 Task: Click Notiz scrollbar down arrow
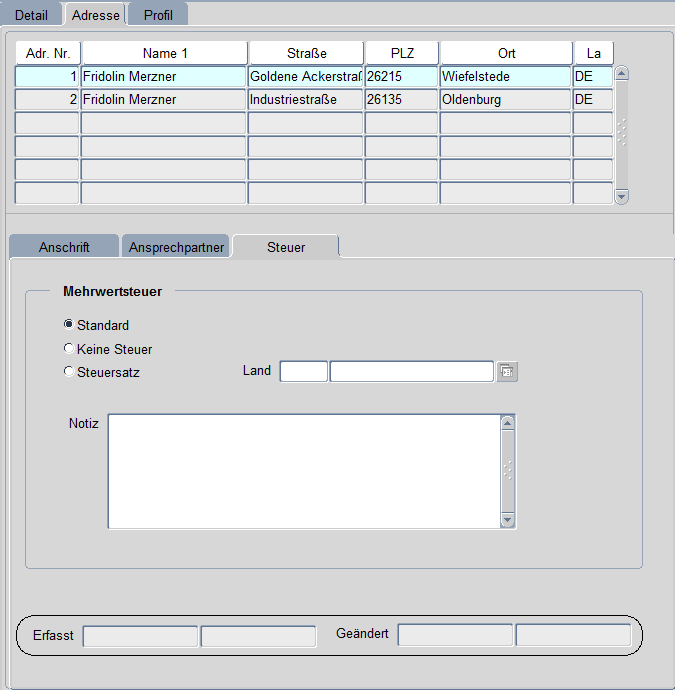coord(508,520)
